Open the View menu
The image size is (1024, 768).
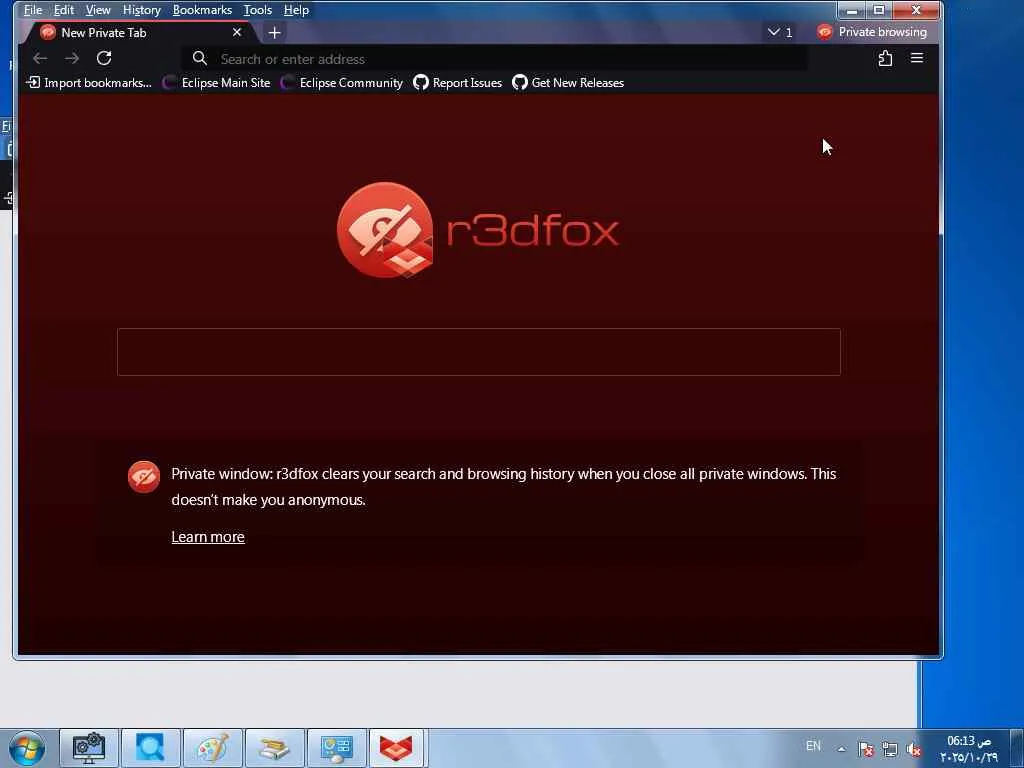pos(97,10)
